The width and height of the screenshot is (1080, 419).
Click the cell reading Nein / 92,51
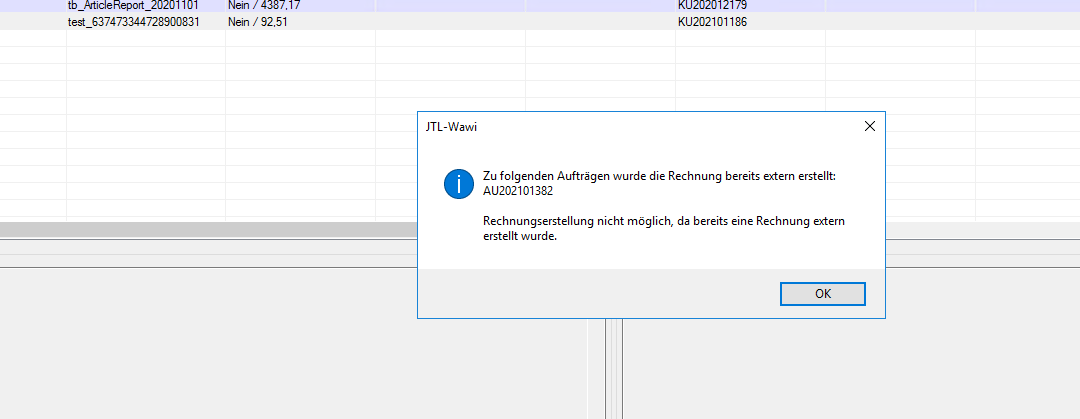(300, 21)
